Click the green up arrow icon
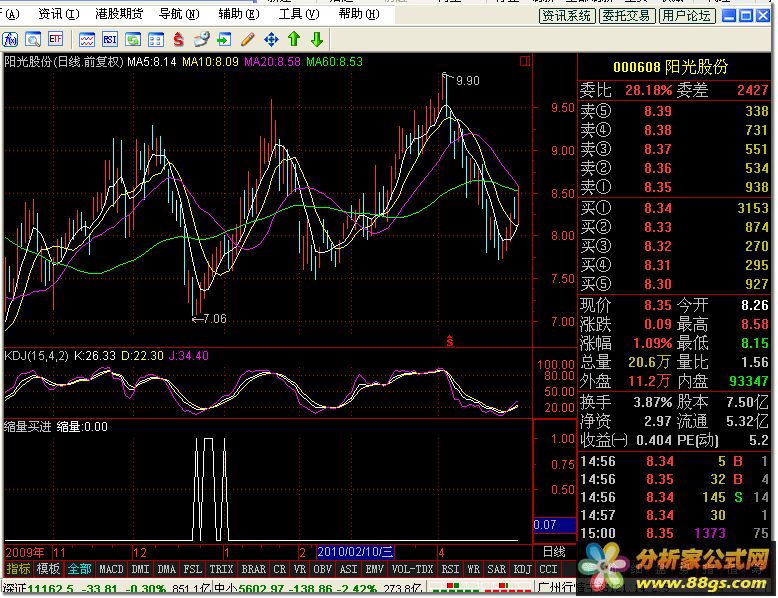778x598 pixels. [x=294, y=39]
